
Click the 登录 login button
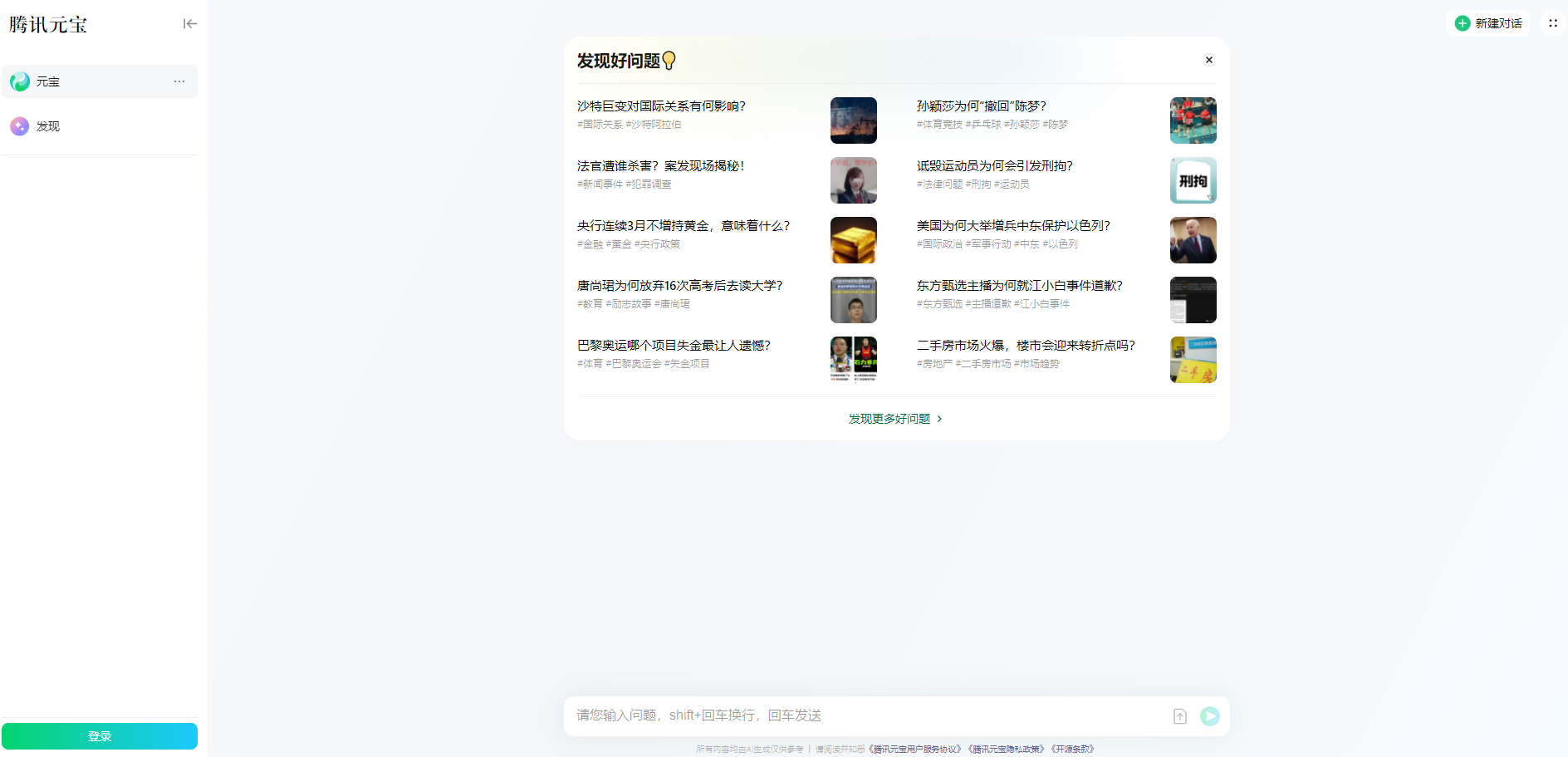coord(100,736)
